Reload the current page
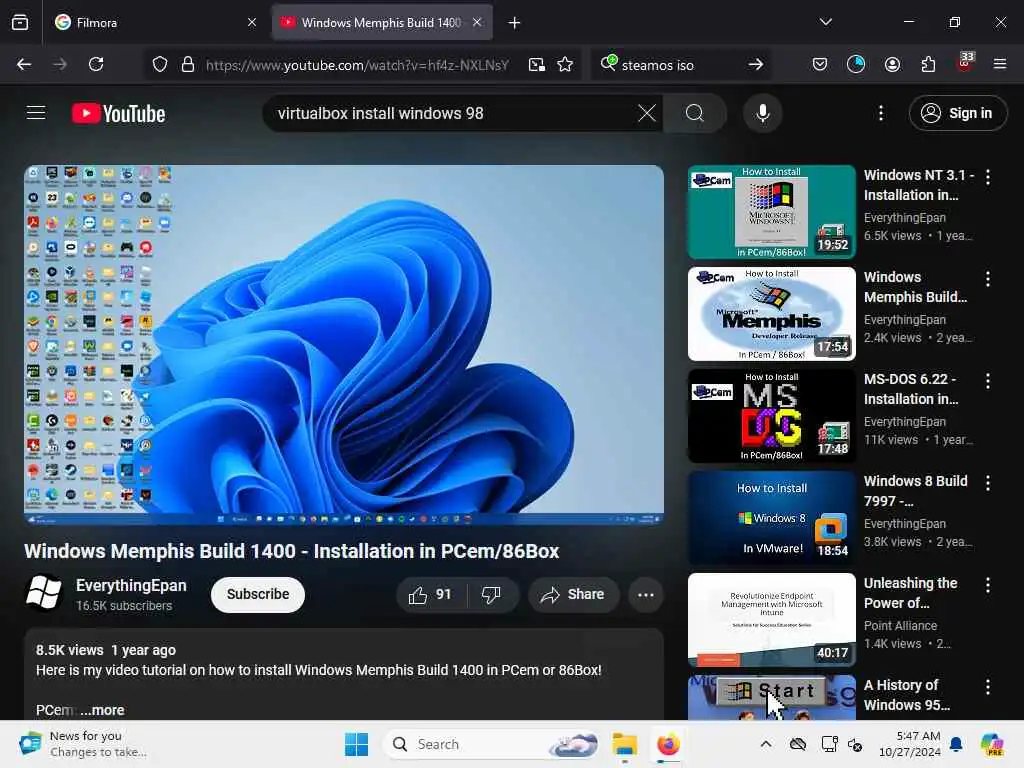The image size is (1024, 768). [96, 64]
